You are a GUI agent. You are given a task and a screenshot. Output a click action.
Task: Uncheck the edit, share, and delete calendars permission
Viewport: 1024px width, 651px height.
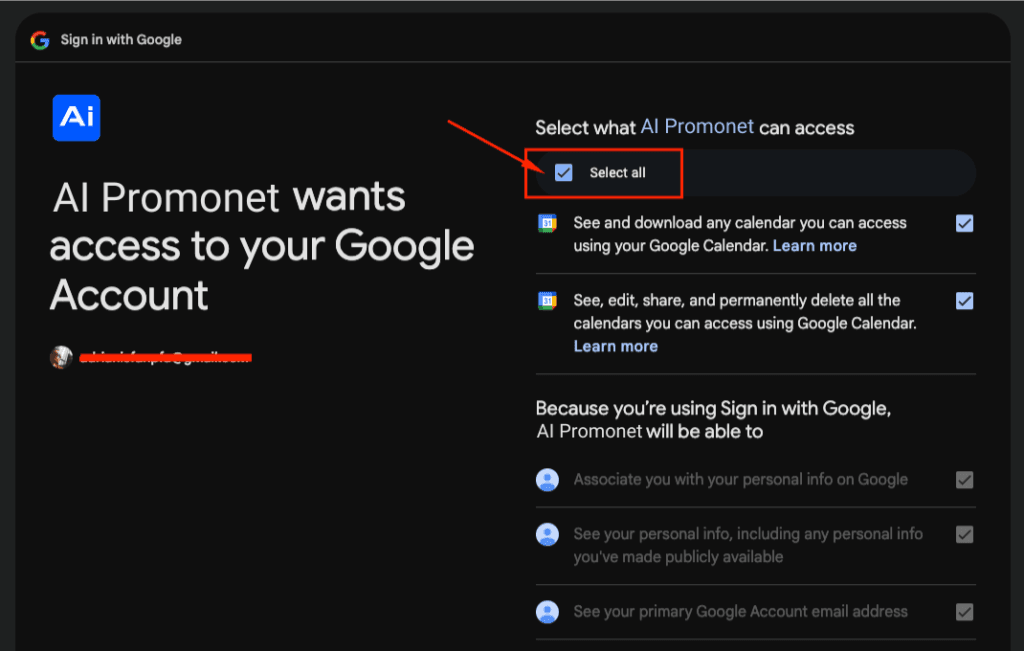tap(964, 300)
